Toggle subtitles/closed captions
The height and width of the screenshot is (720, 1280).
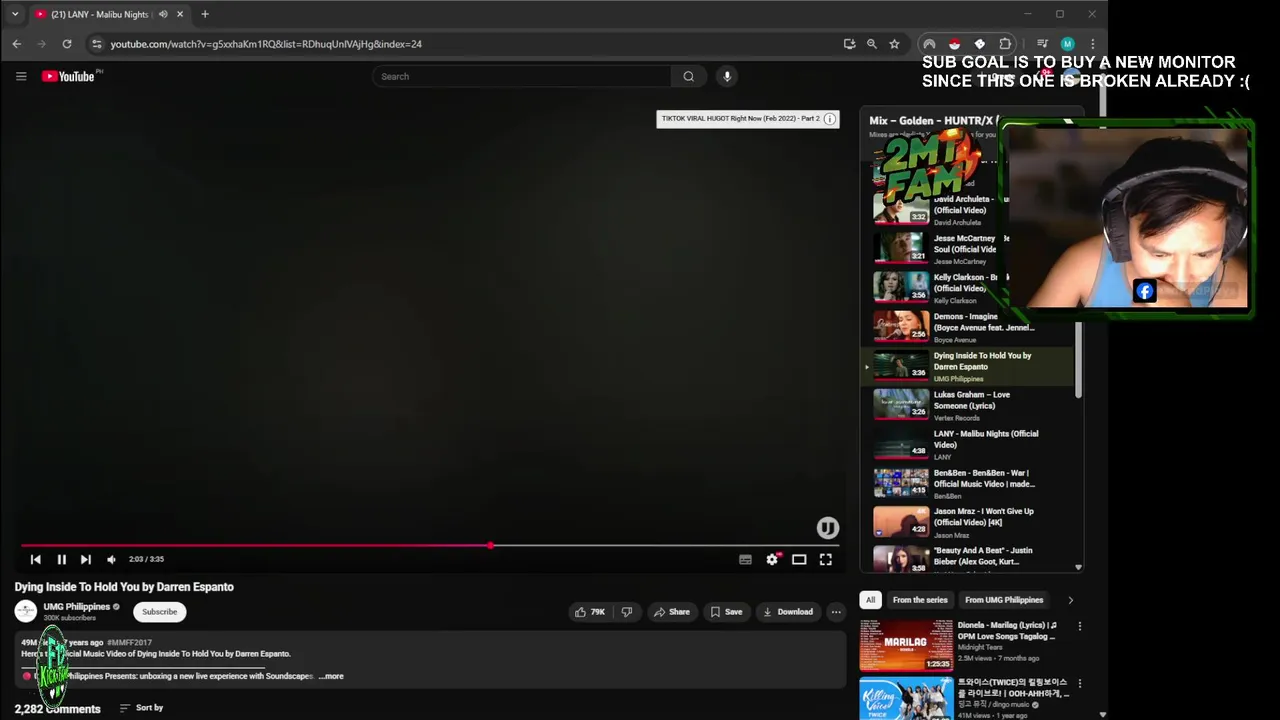point(745,559)
